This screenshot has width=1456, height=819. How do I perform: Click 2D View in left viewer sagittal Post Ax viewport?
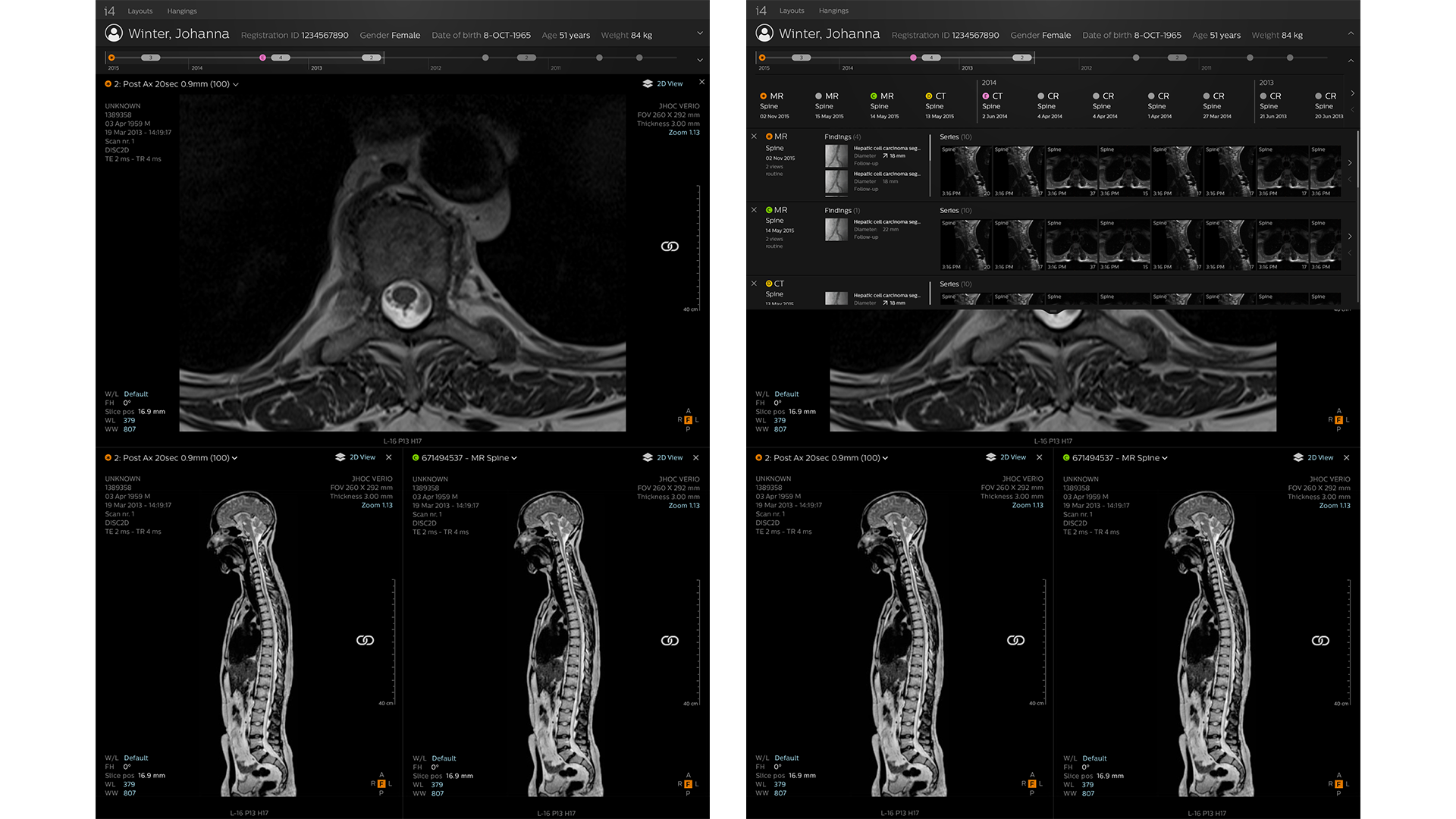362,457
